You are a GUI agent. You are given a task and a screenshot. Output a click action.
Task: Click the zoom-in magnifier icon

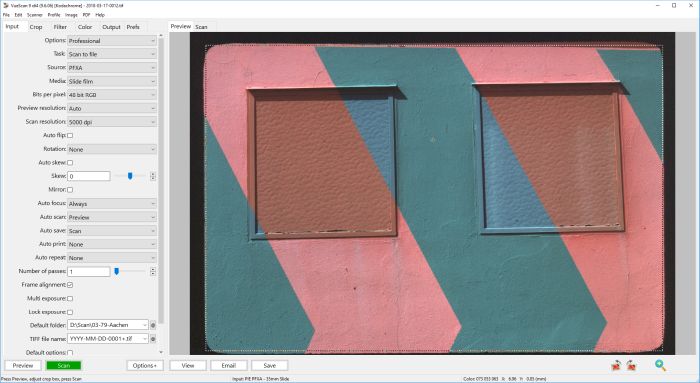[660, 366]
